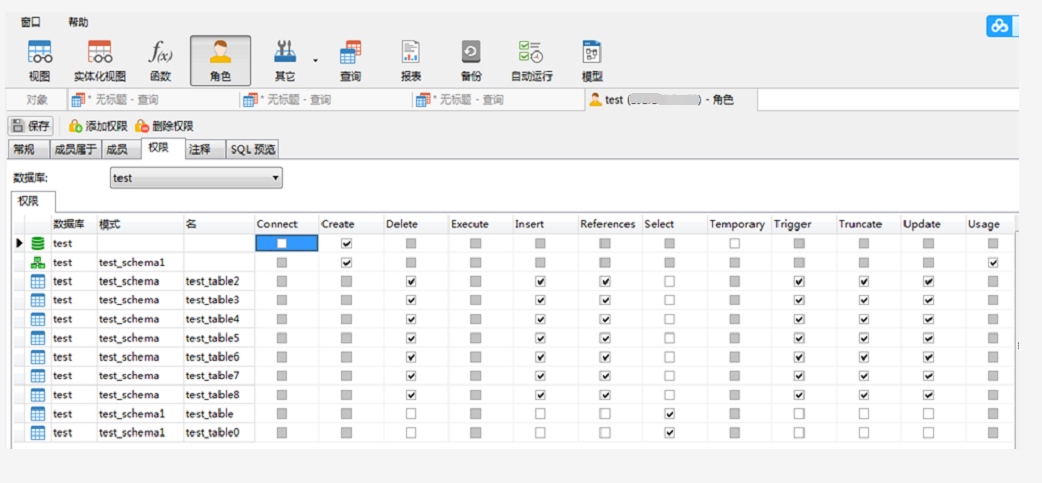Uncheck References for test_table8
This screenshot has height=483, width=1042.
tap(605, 395)
